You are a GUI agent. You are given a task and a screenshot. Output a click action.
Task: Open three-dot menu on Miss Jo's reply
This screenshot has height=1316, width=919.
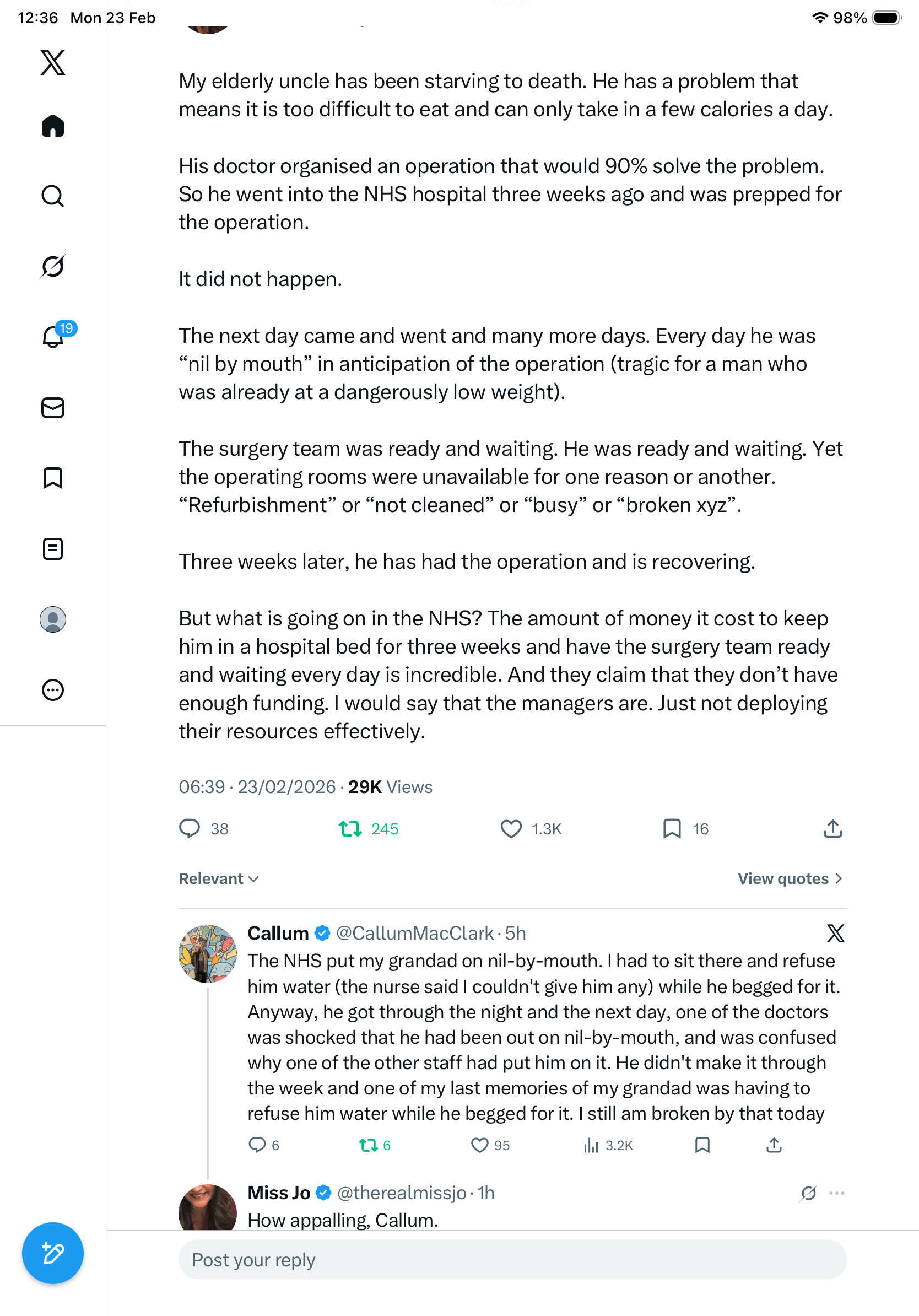836,1193
